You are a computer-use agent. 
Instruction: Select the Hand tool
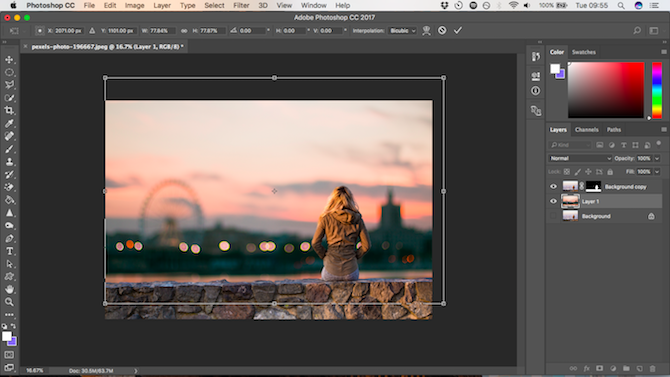point(9,289)
